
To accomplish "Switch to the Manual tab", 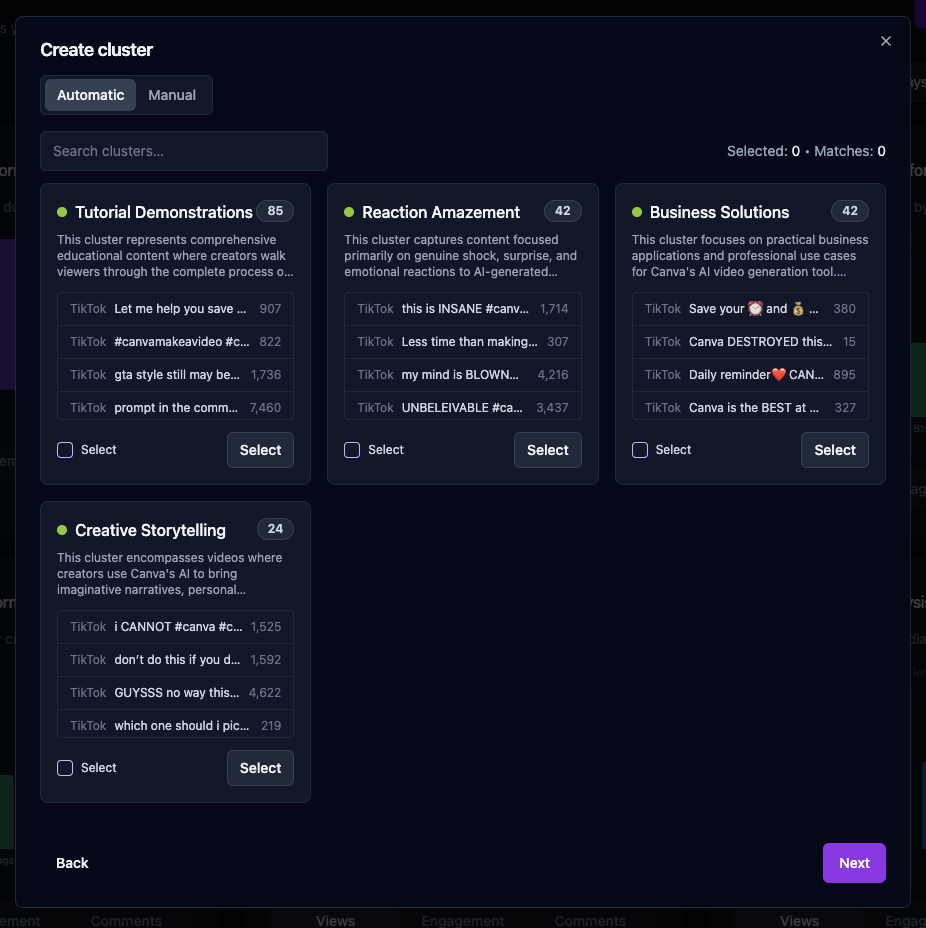I will click(172, 95).
